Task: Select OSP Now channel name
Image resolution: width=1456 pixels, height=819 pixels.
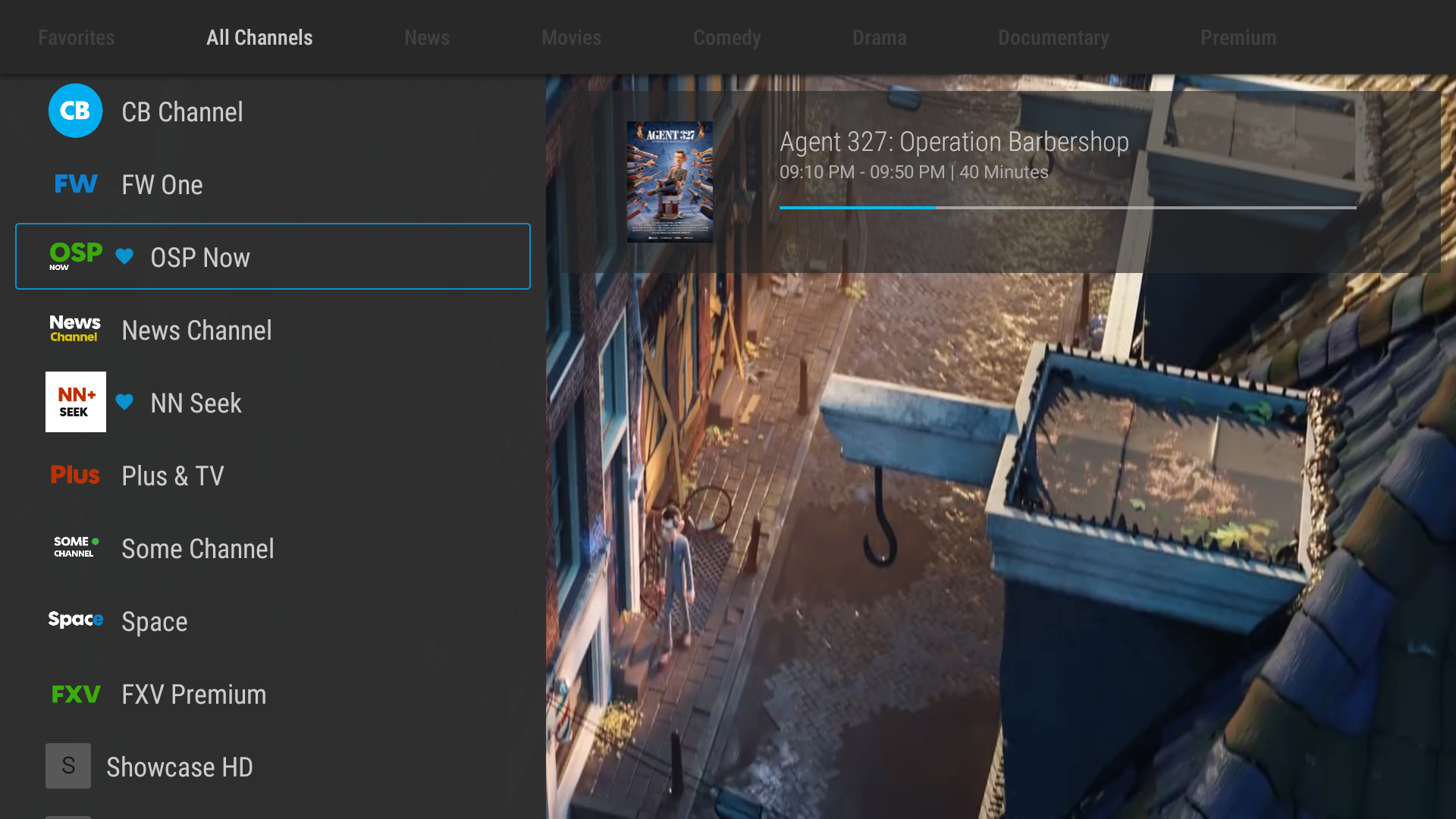Action: [200, 258]
